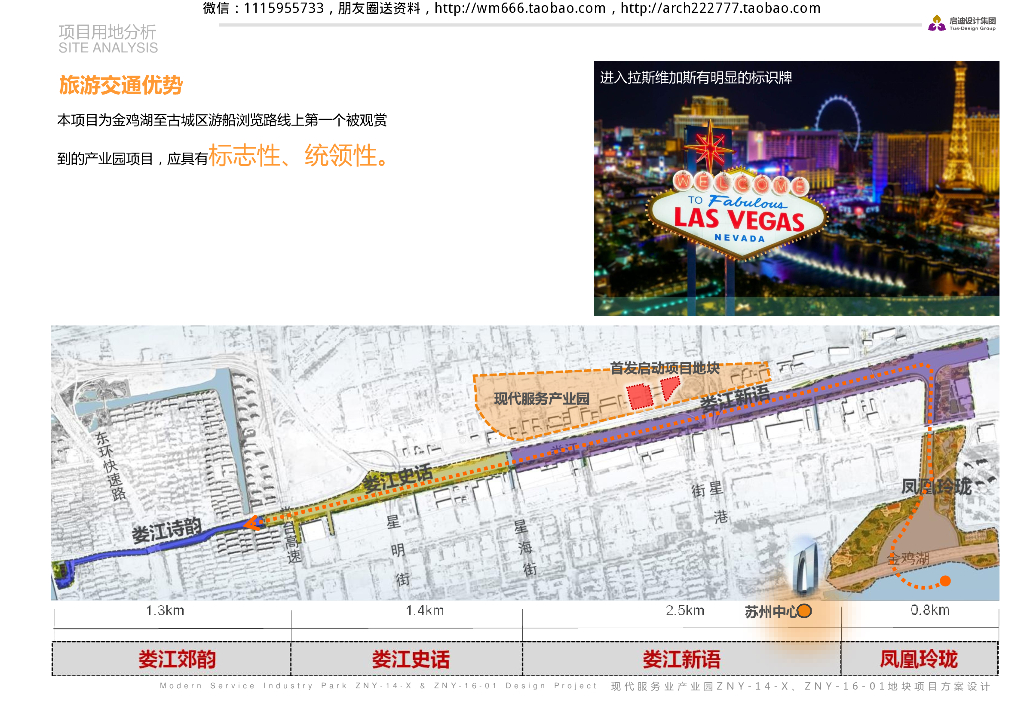The image size is (1024, 724).
Task: Click the '娄江诗韵' blue river label
Action: click(x=167, y=531)
